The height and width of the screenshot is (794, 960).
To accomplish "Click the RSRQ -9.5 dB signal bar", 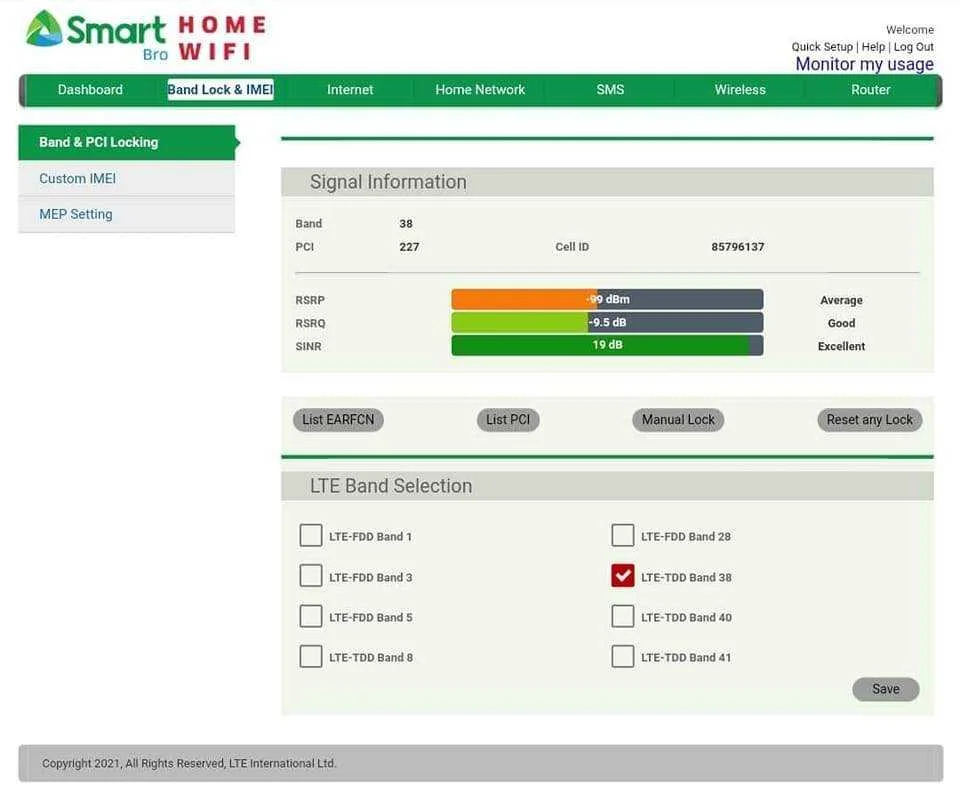I will pos(607,323).
